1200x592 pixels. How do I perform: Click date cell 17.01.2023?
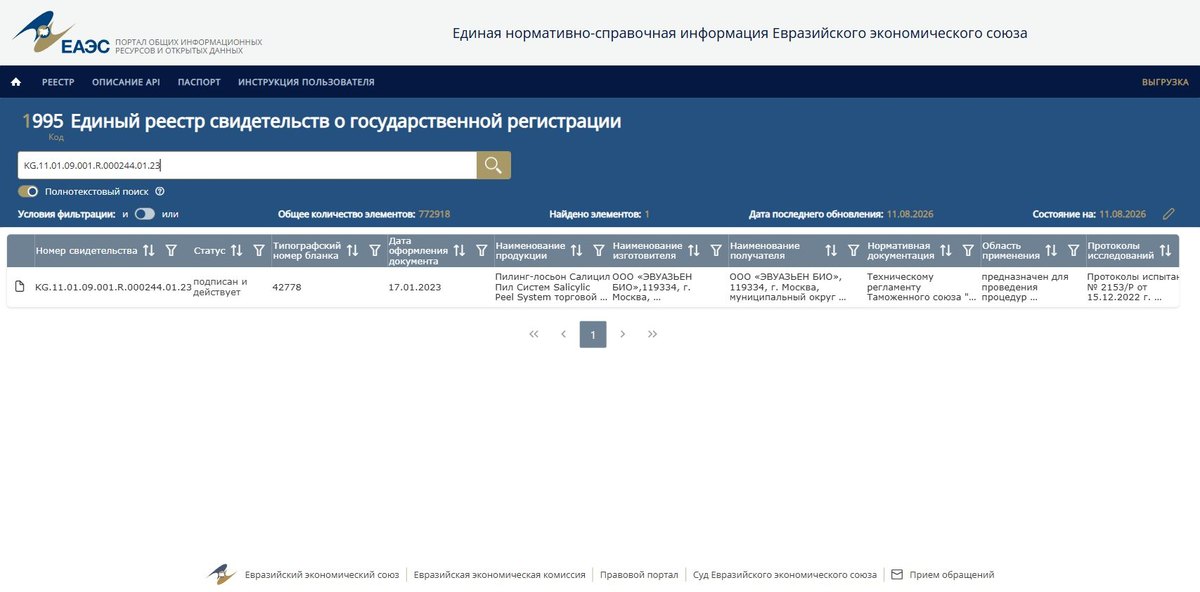pyautogui.click(x=414, y=287)
